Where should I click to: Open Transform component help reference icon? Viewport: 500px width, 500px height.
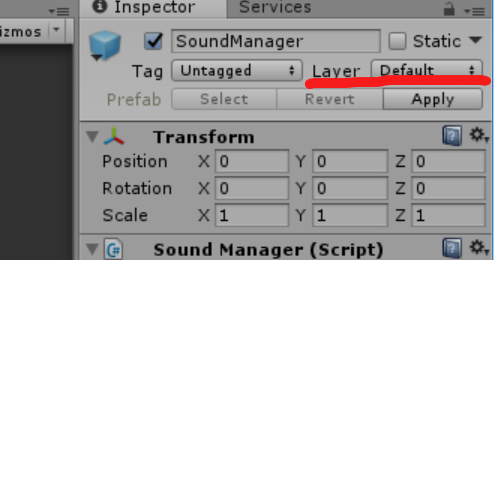tap(452, 136)
